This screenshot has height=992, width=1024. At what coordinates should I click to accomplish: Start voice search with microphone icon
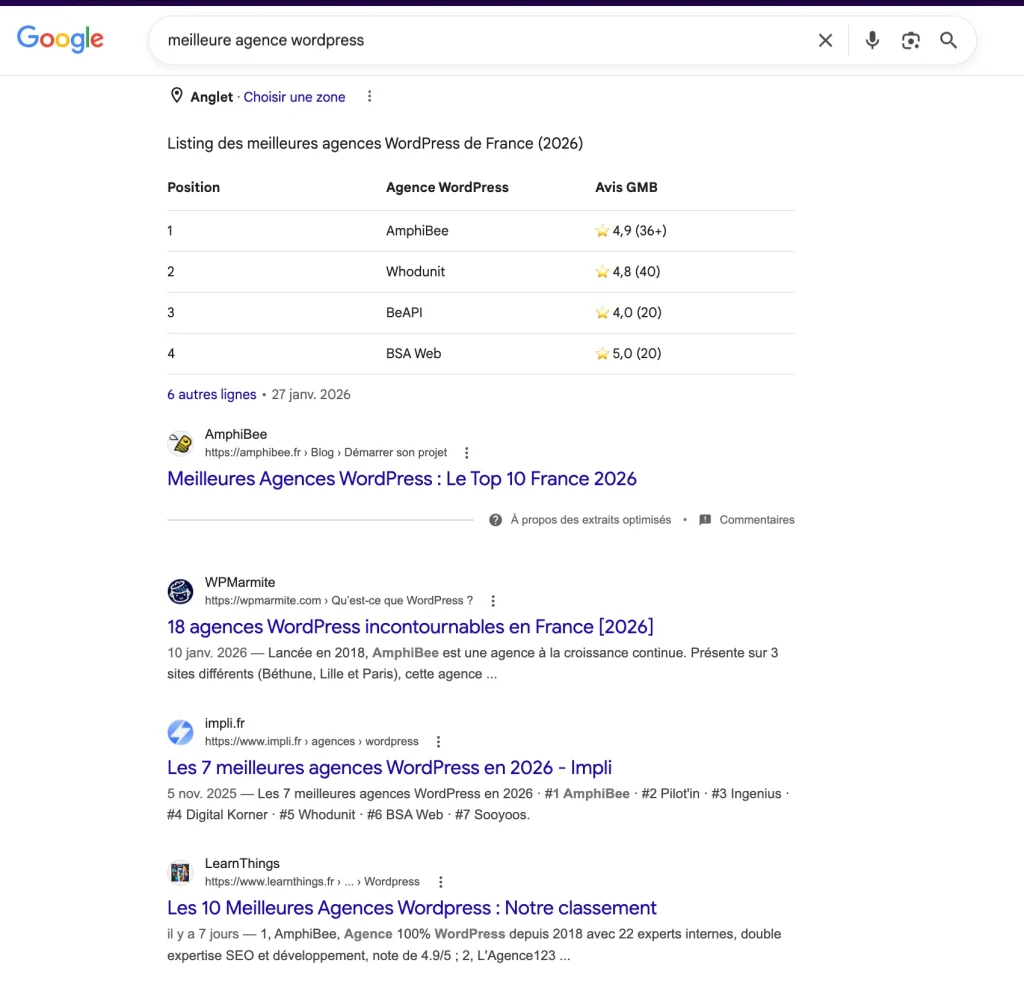click(872, 40)
